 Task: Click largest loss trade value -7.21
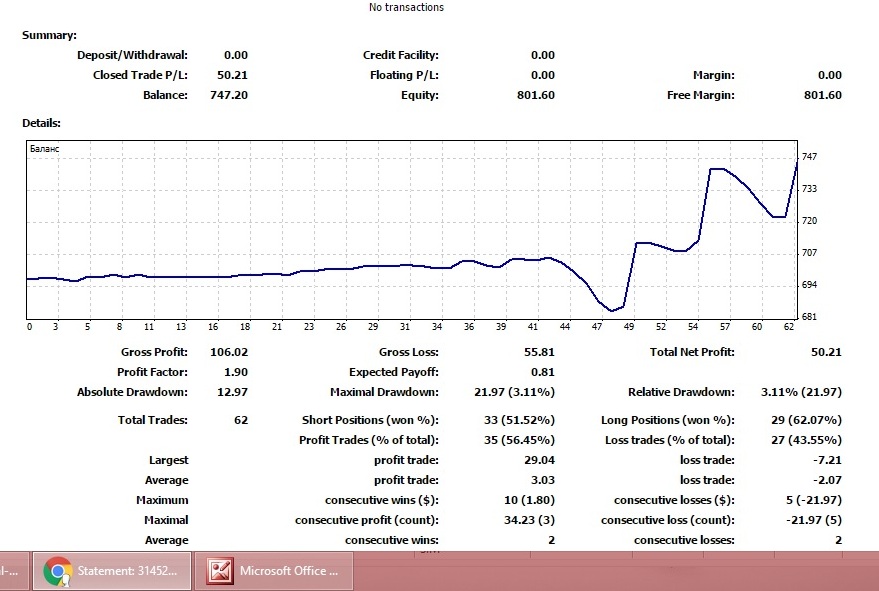point(827,460)
